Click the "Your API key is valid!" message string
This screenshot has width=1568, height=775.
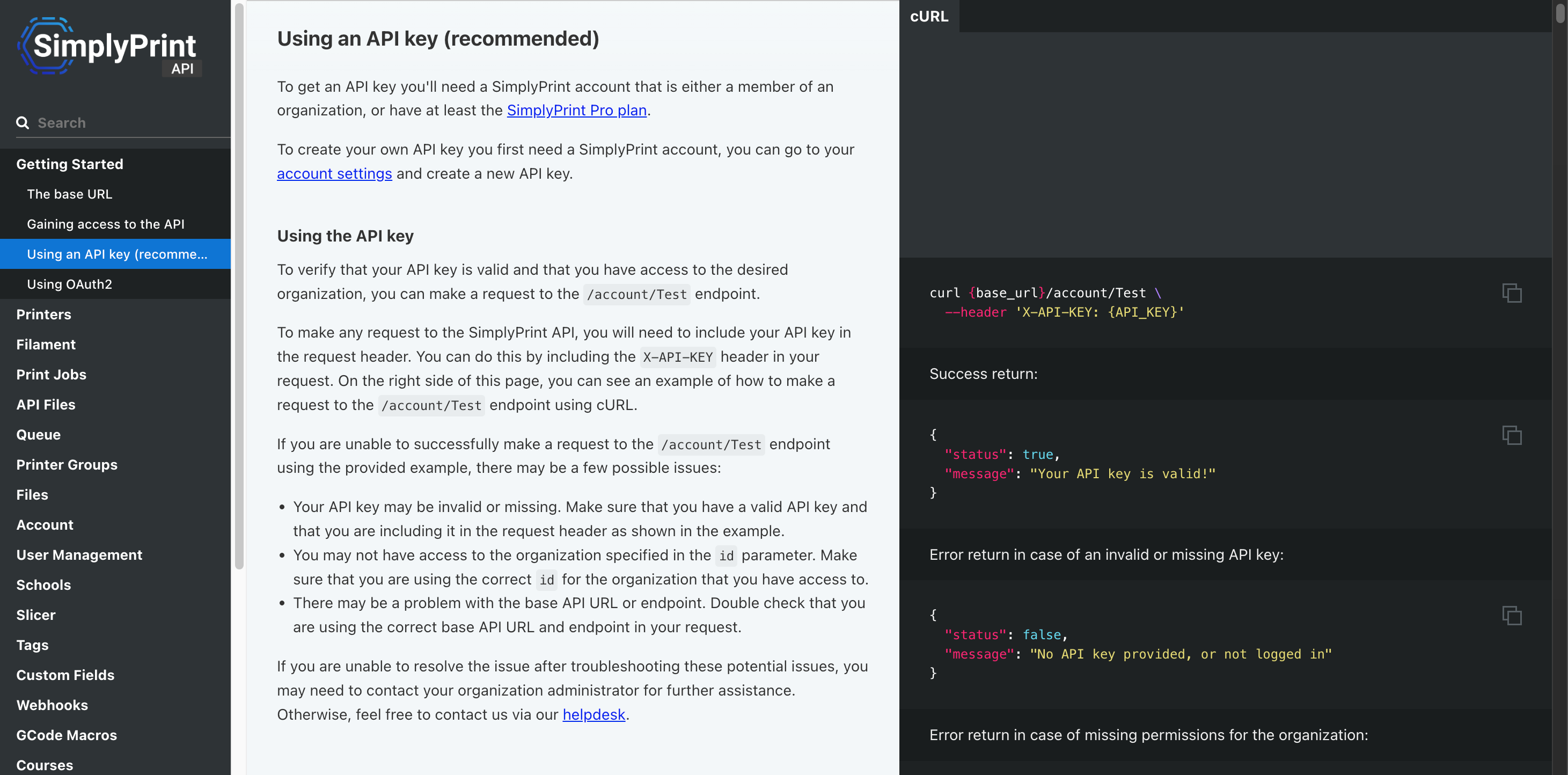pyautogui.click(x=1122, y=474)
